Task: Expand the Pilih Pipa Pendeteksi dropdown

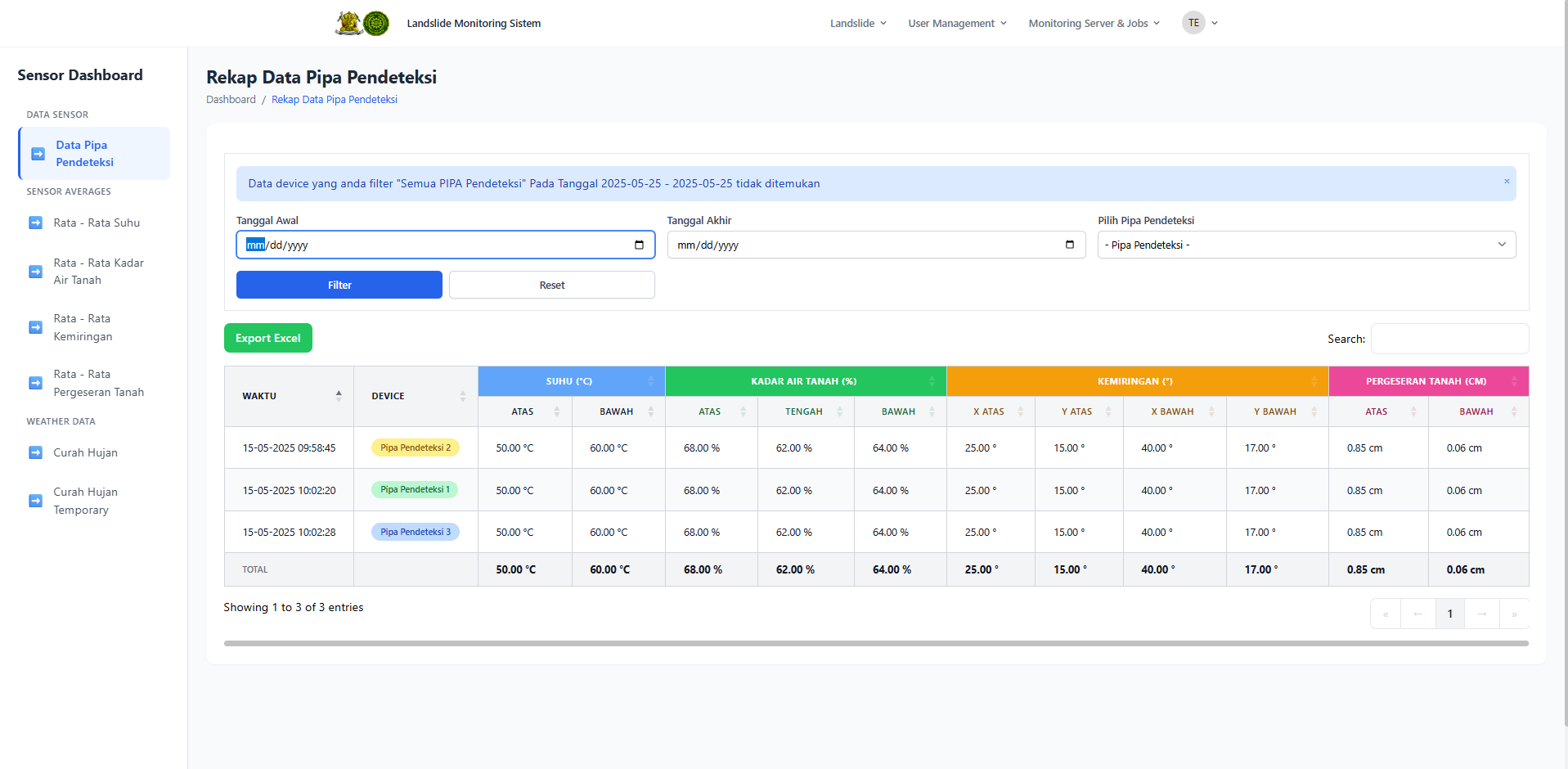Action: pyautogui.click(x=1306, y=245)
